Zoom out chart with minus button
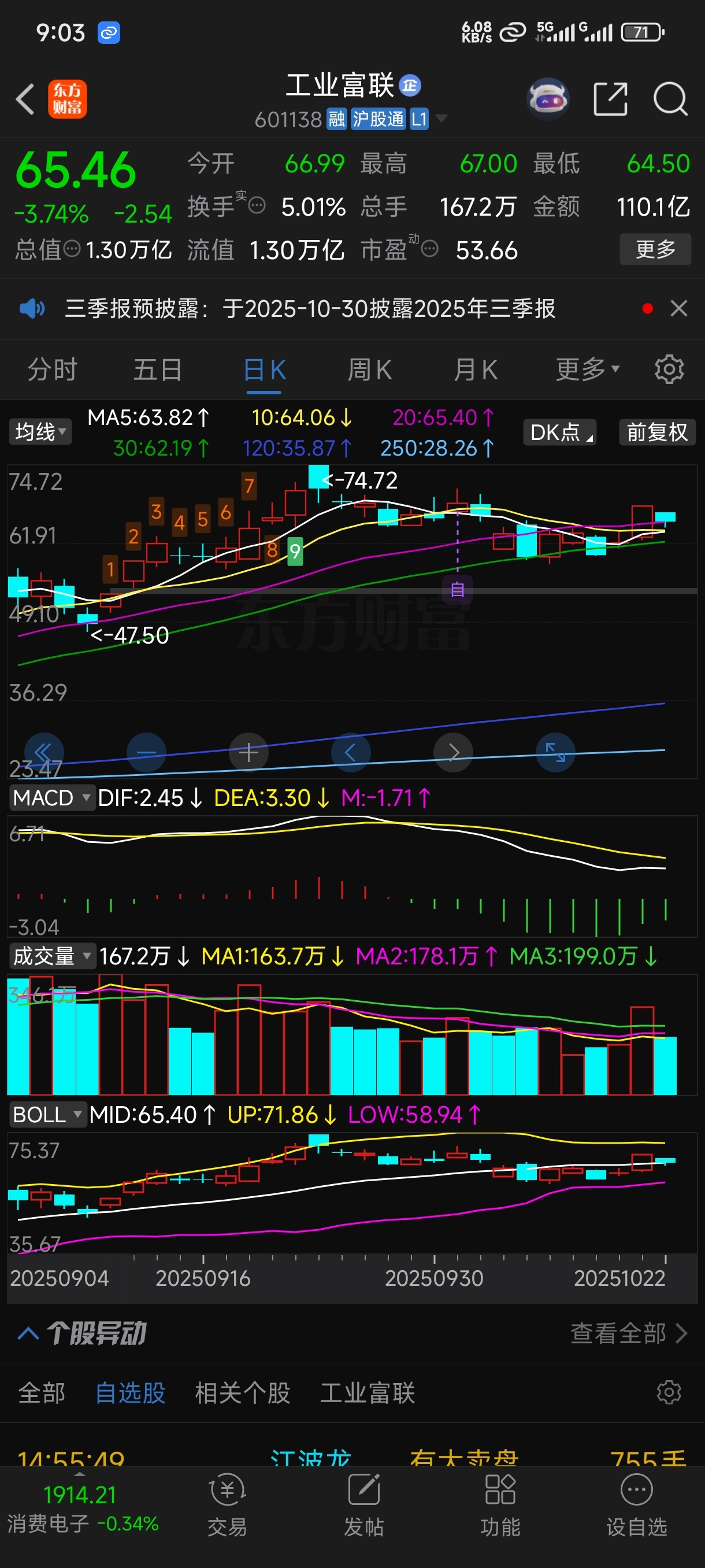 pyautogui.click(x=146, y=752)
